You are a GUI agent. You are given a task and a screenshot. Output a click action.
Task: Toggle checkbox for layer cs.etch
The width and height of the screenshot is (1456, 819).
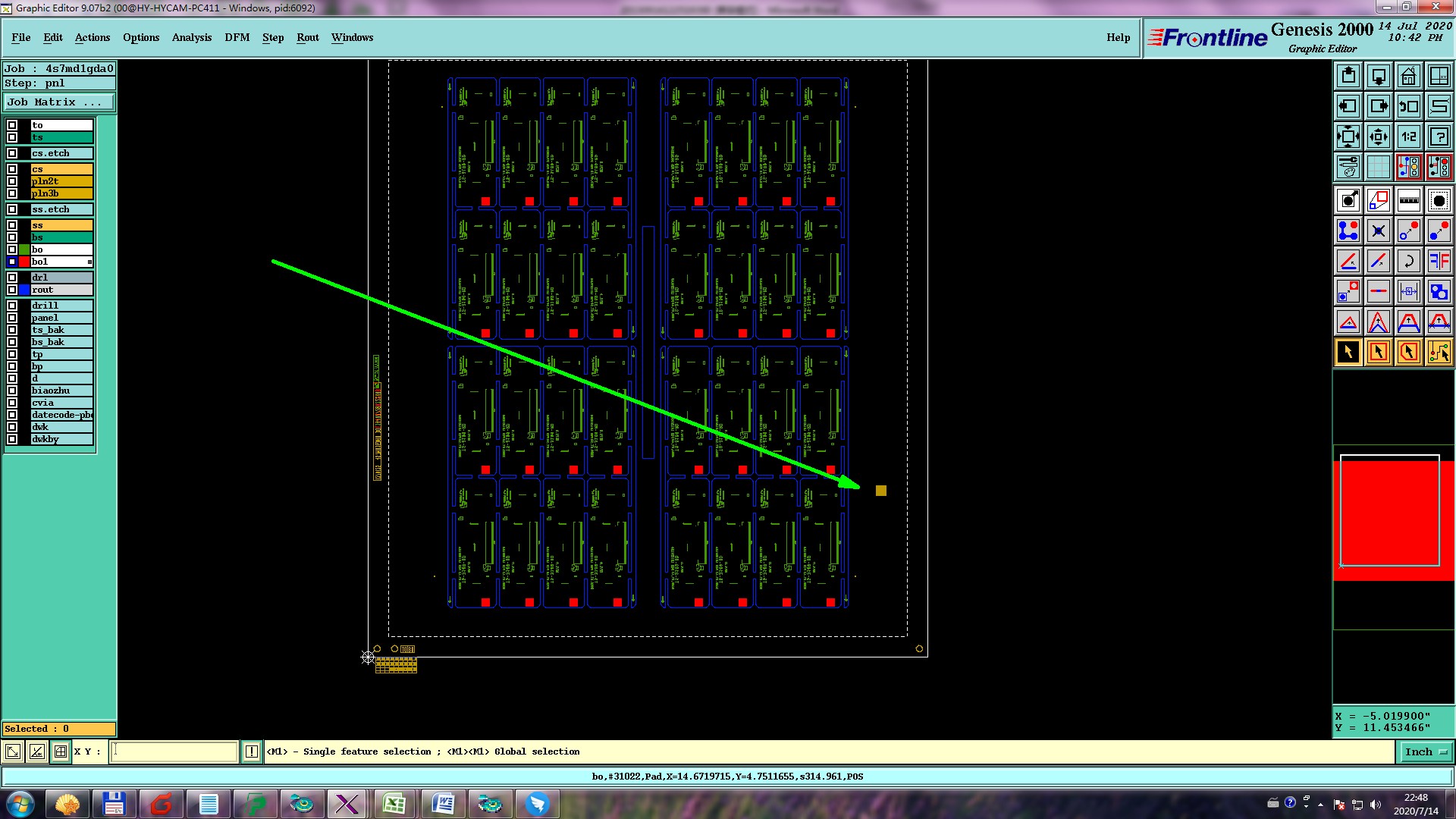[12, 153]
